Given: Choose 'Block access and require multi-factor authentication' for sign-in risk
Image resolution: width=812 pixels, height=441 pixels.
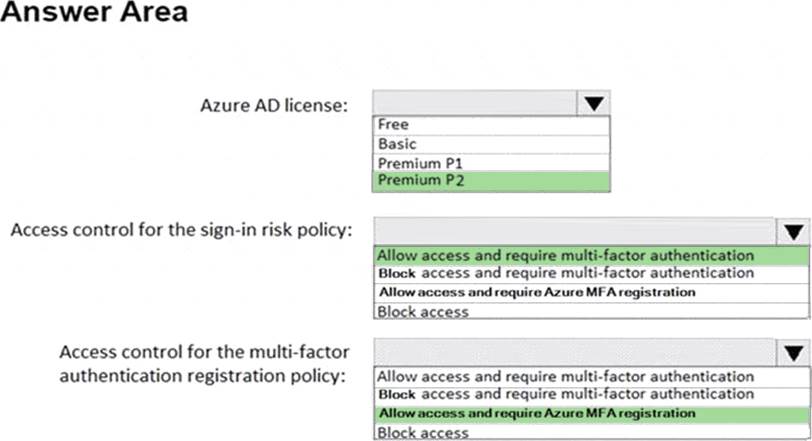Looking at the screenshot, I should click(x=565, y=273).
